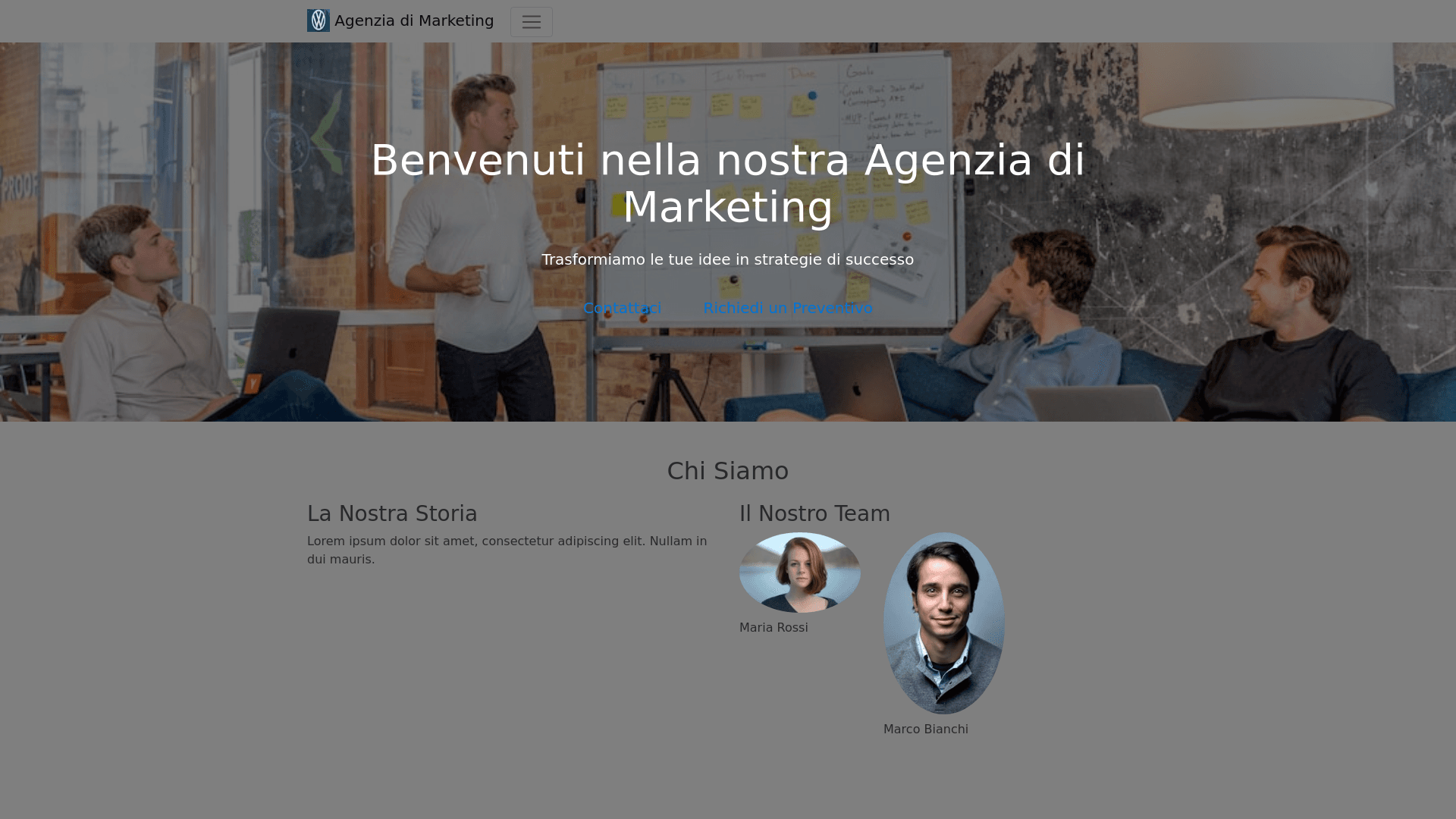Screen dimensions: 1456x819
Task: Open the Richiedi un Preventivo link
Action: click(x=788, y=308)
